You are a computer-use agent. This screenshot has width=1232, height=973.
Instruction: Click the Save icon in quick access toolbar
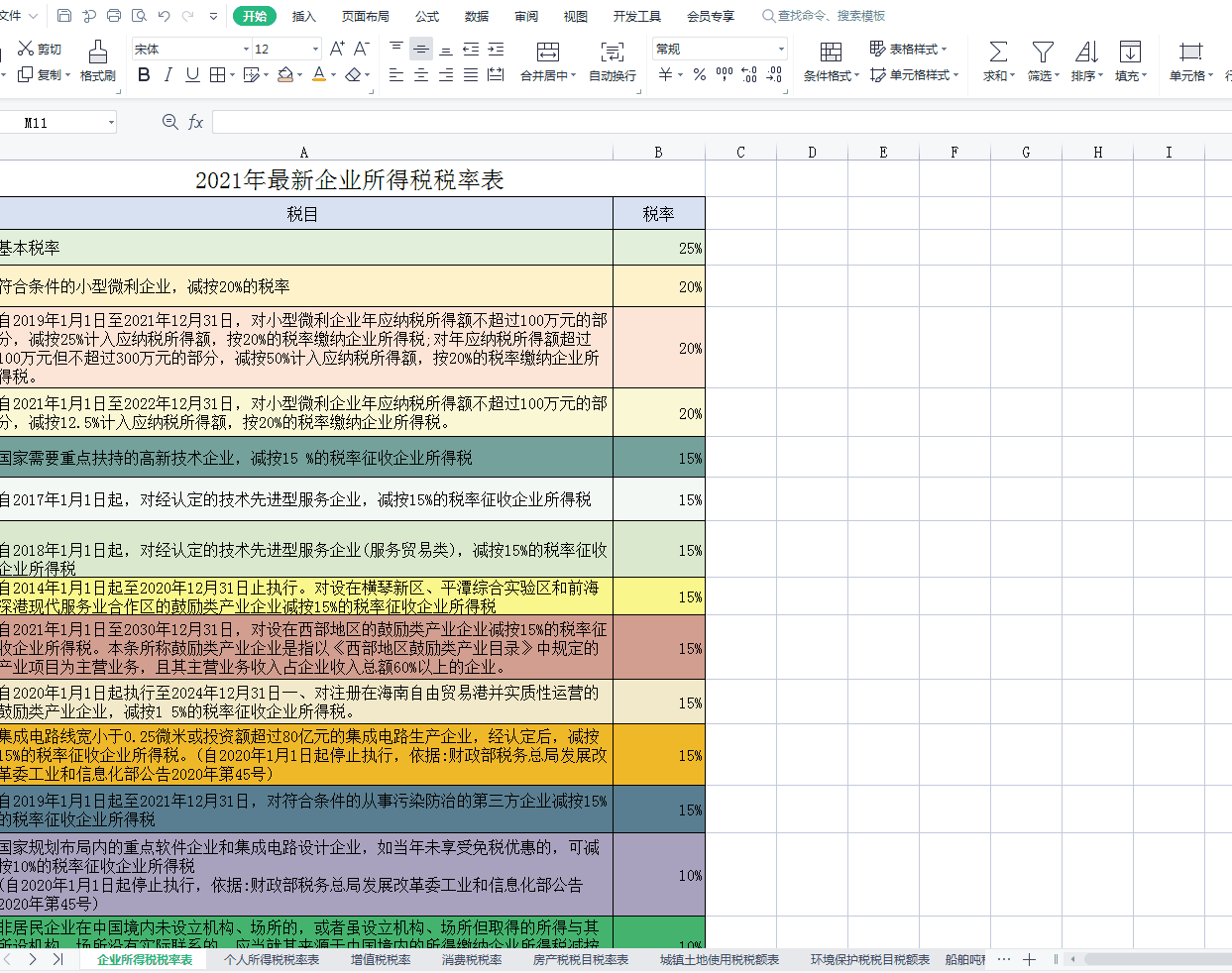click(64, 16)
